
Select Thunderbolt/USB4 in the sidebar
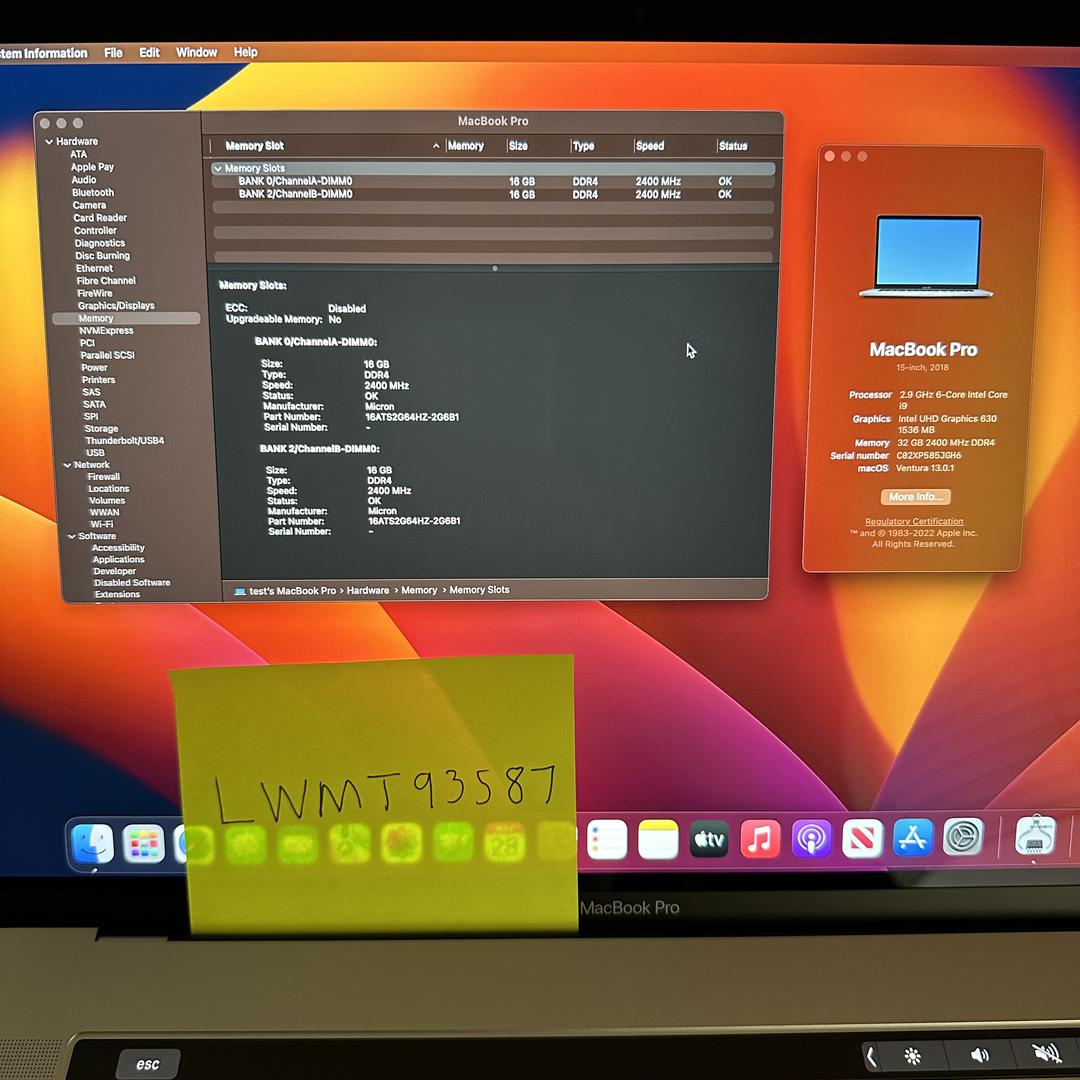click(125, 441)
